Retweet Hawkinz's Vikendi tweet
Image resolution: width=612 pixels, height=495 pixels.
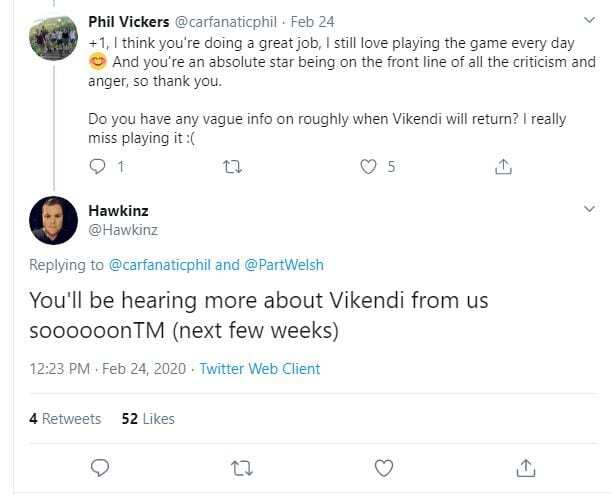click(241, 467)
